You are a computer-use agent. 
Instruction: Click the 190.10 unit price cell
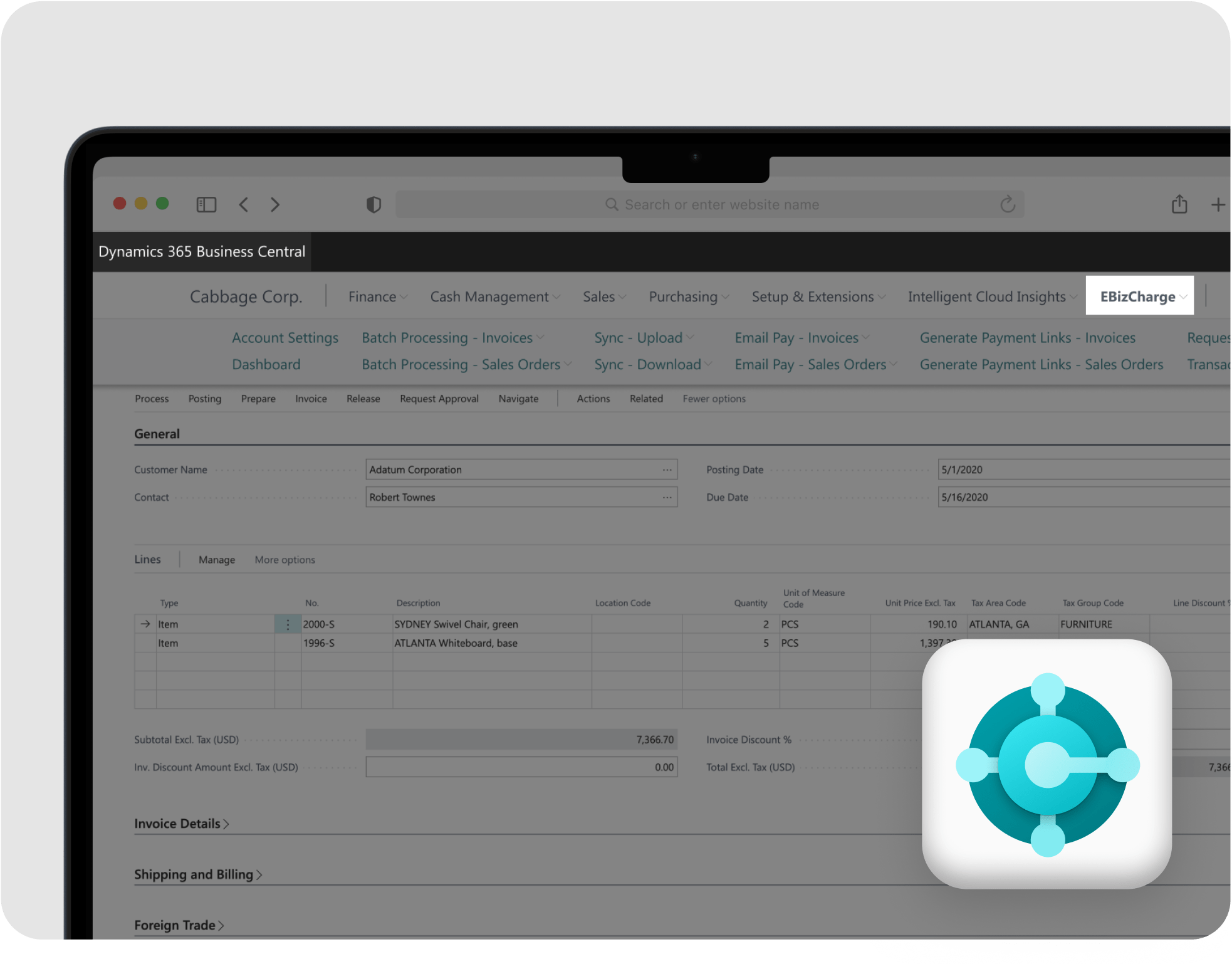tap(919, 624)
